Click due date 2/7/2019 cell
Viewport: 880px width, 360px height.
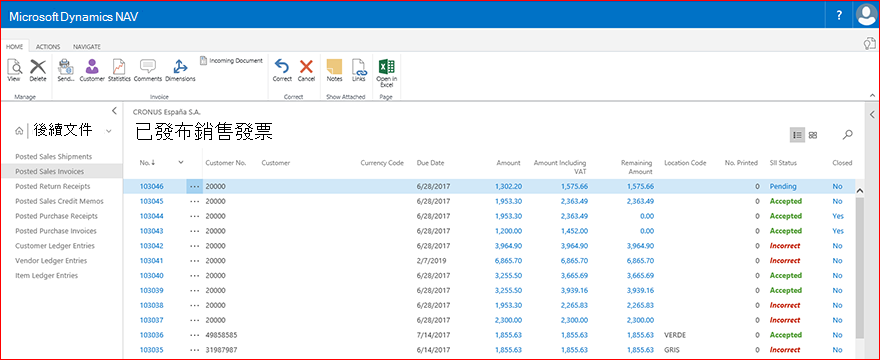click(x=431, y=261)
